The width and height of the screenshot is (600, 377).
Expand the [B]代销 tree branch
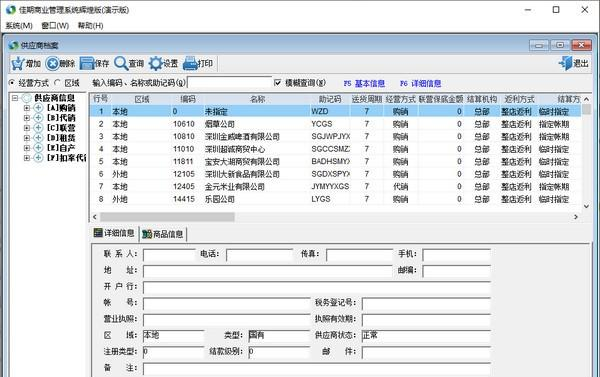click(26, 118)
